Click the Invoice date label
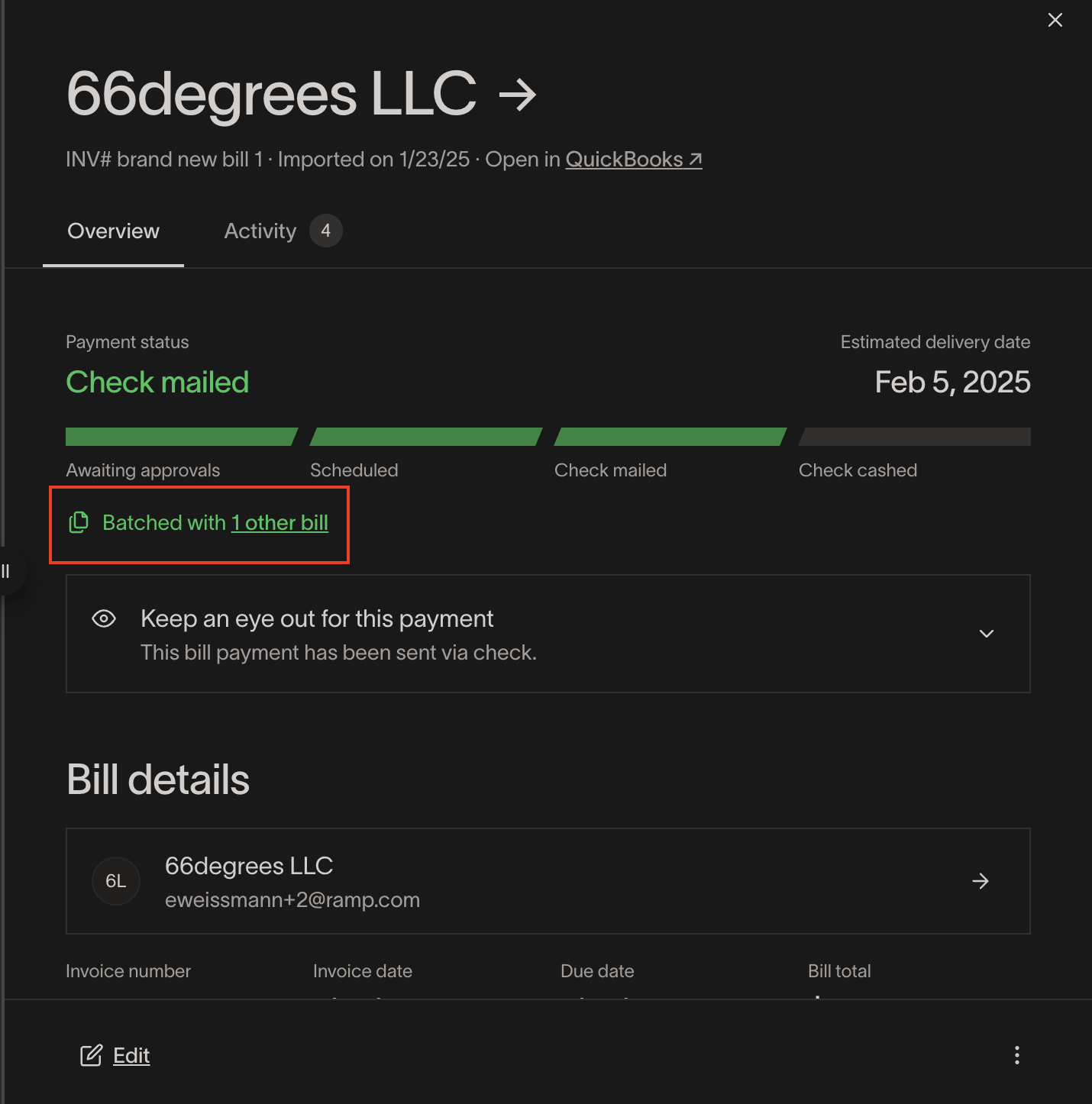 click(363, 971)
